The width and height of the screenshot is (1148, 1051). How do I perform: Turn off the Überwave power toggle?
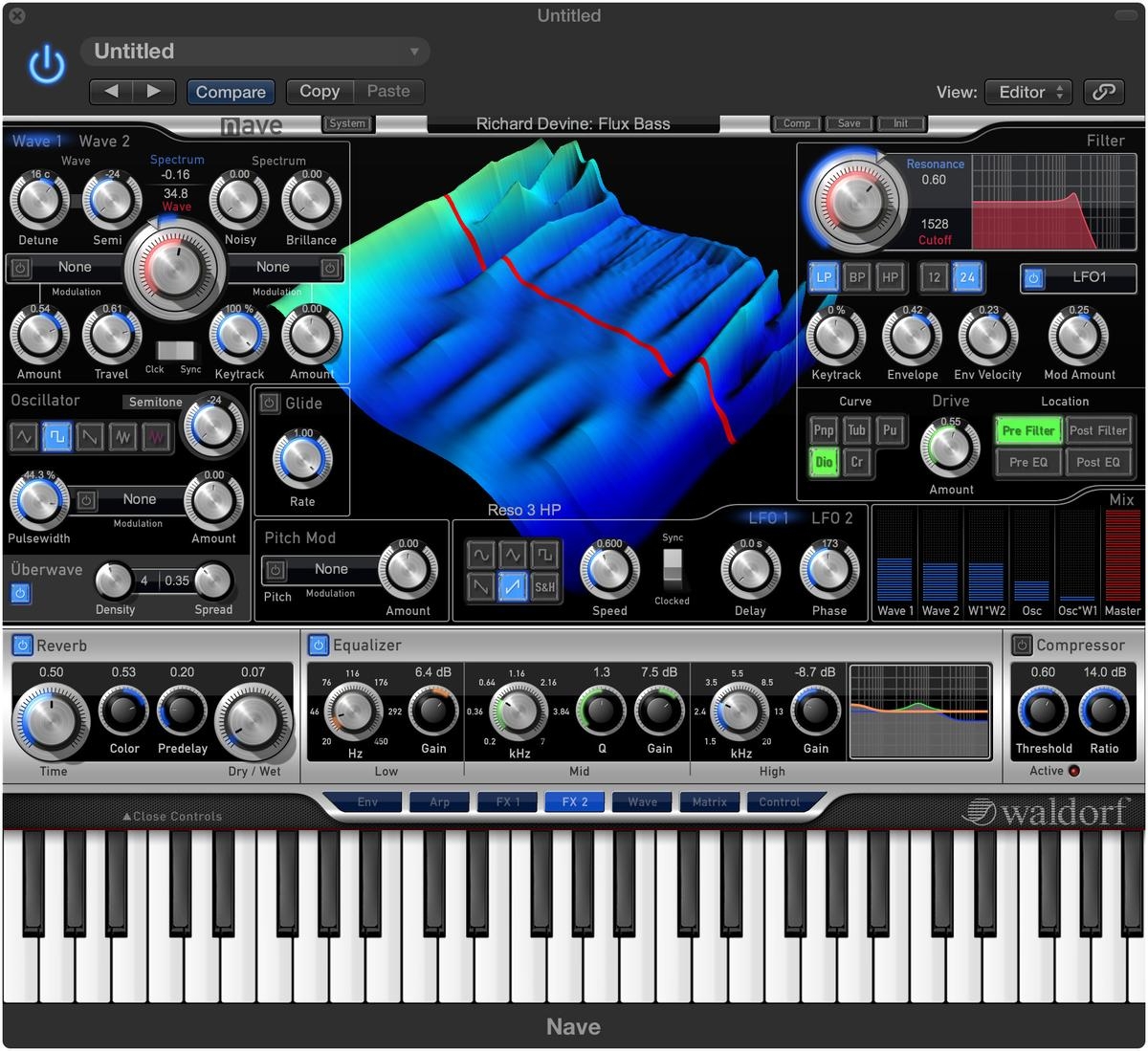click(x=20, y=594)
